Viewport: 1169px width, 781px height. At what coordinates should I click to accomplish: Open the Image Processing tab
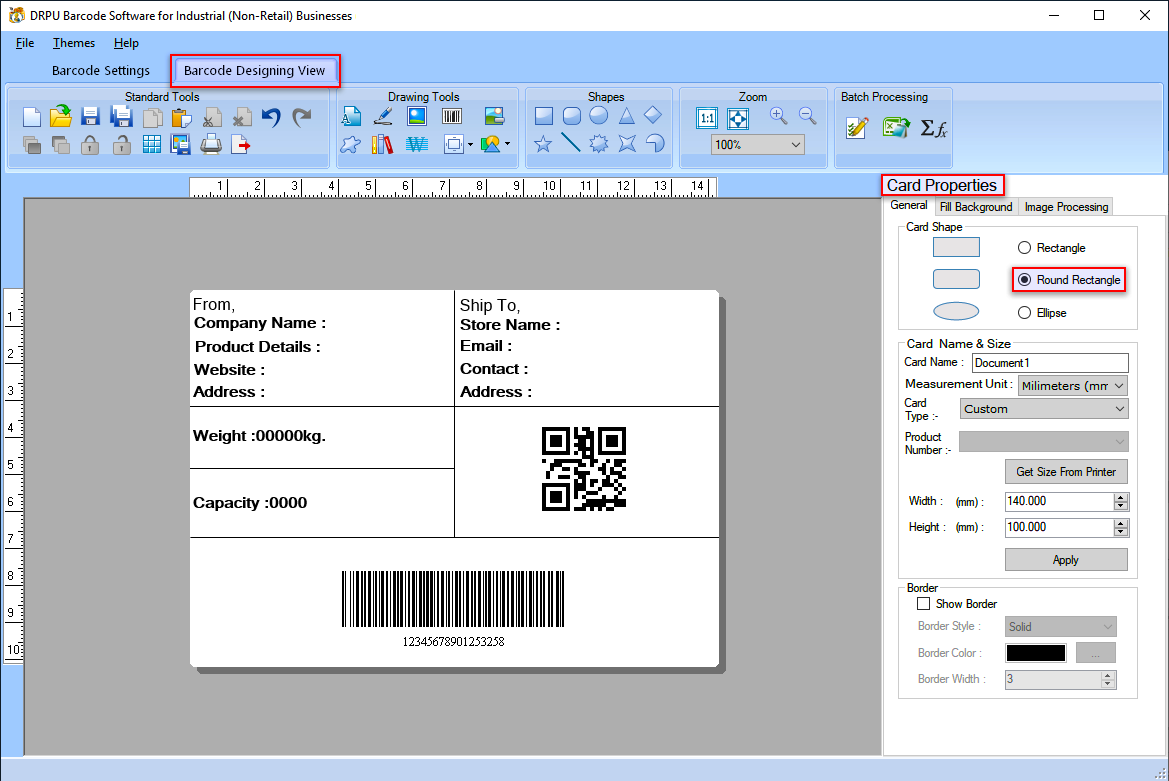1066,207
